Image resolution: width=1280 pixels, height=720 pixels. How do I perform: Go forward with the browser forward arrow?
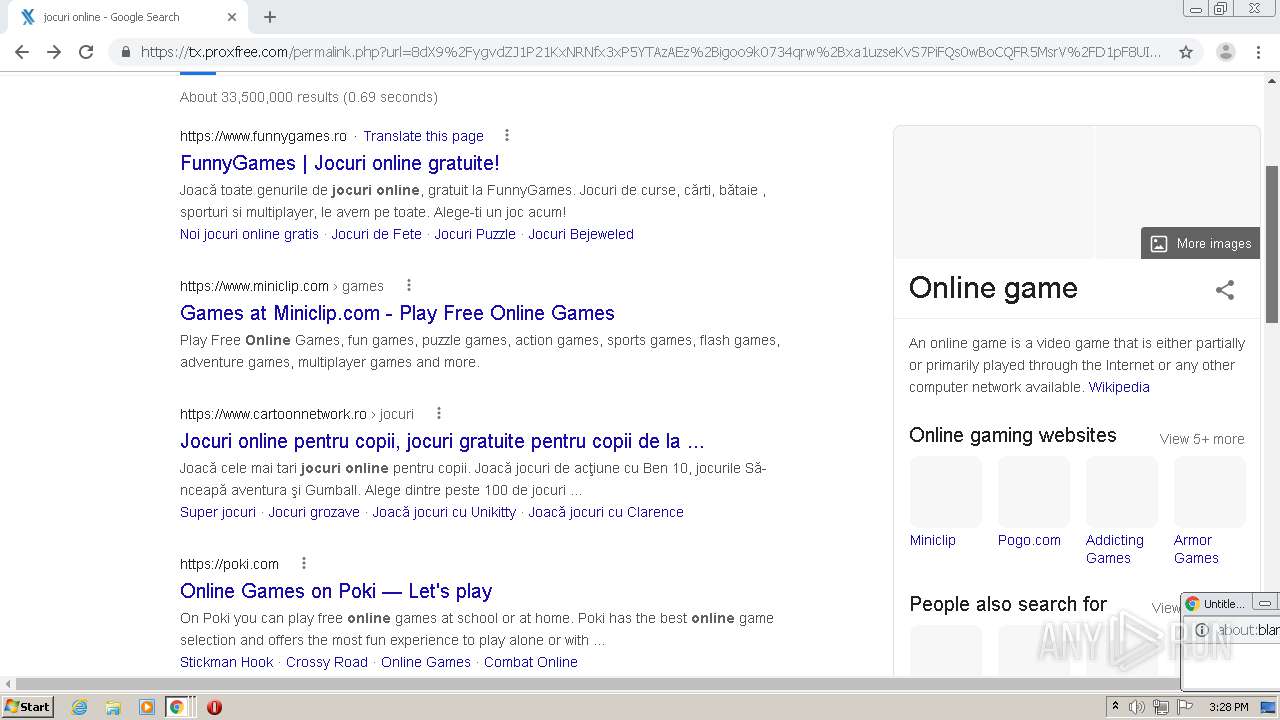pyautogui.click(x=54, y=52)
